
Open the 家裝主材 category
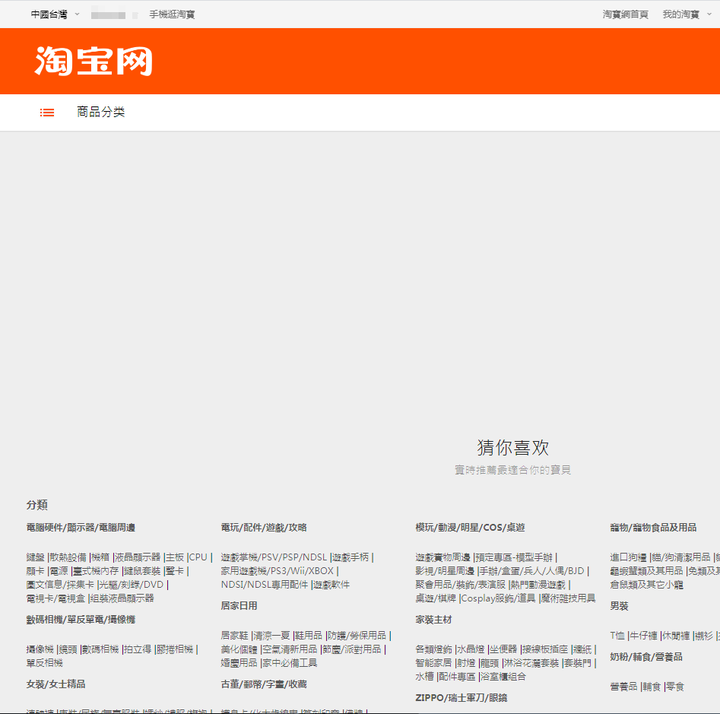coord(433,620)
